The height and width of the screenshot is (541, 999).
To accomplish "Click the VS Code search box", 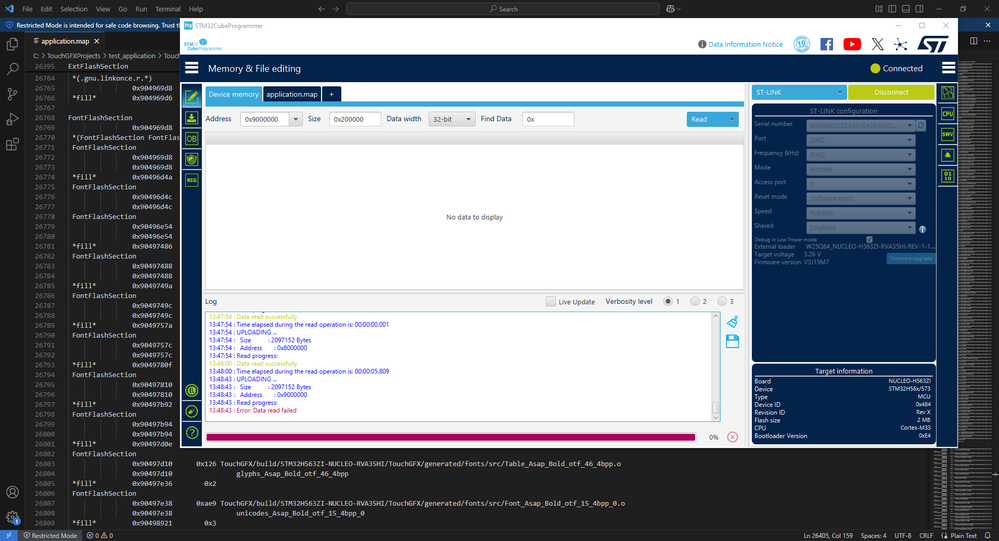I will click(503, 9).
